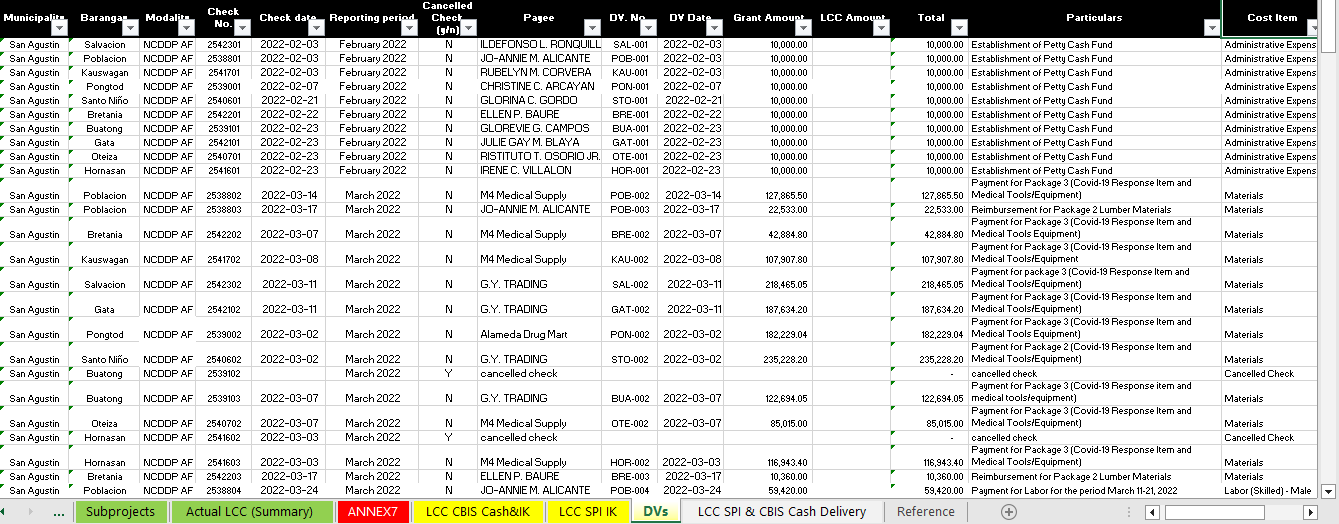Select check number cell 2542301
Screen dimensions: 1339x524
coord(223,45)
